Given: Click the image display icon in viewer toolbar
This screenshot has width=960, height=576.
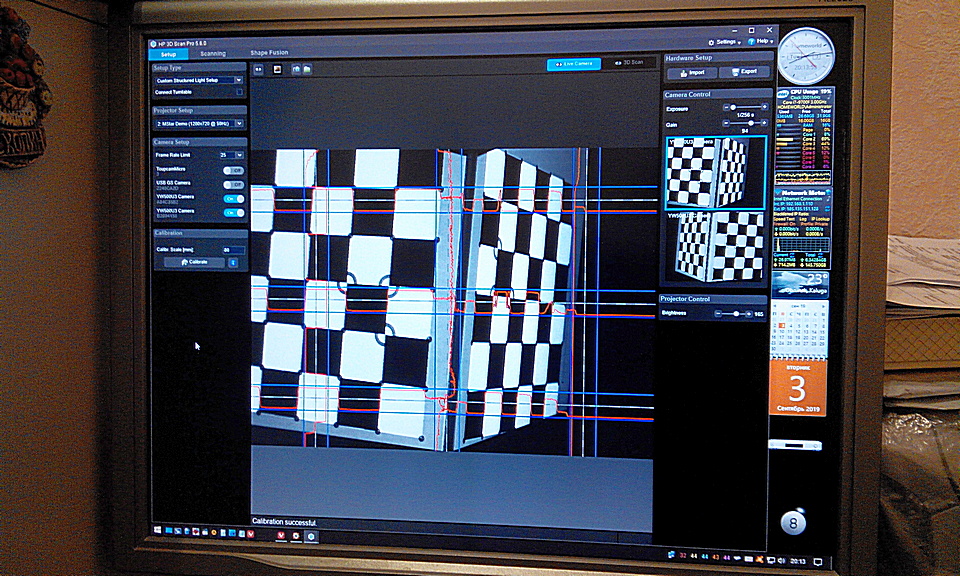Looking at the screenshot, I should (277, 69).
